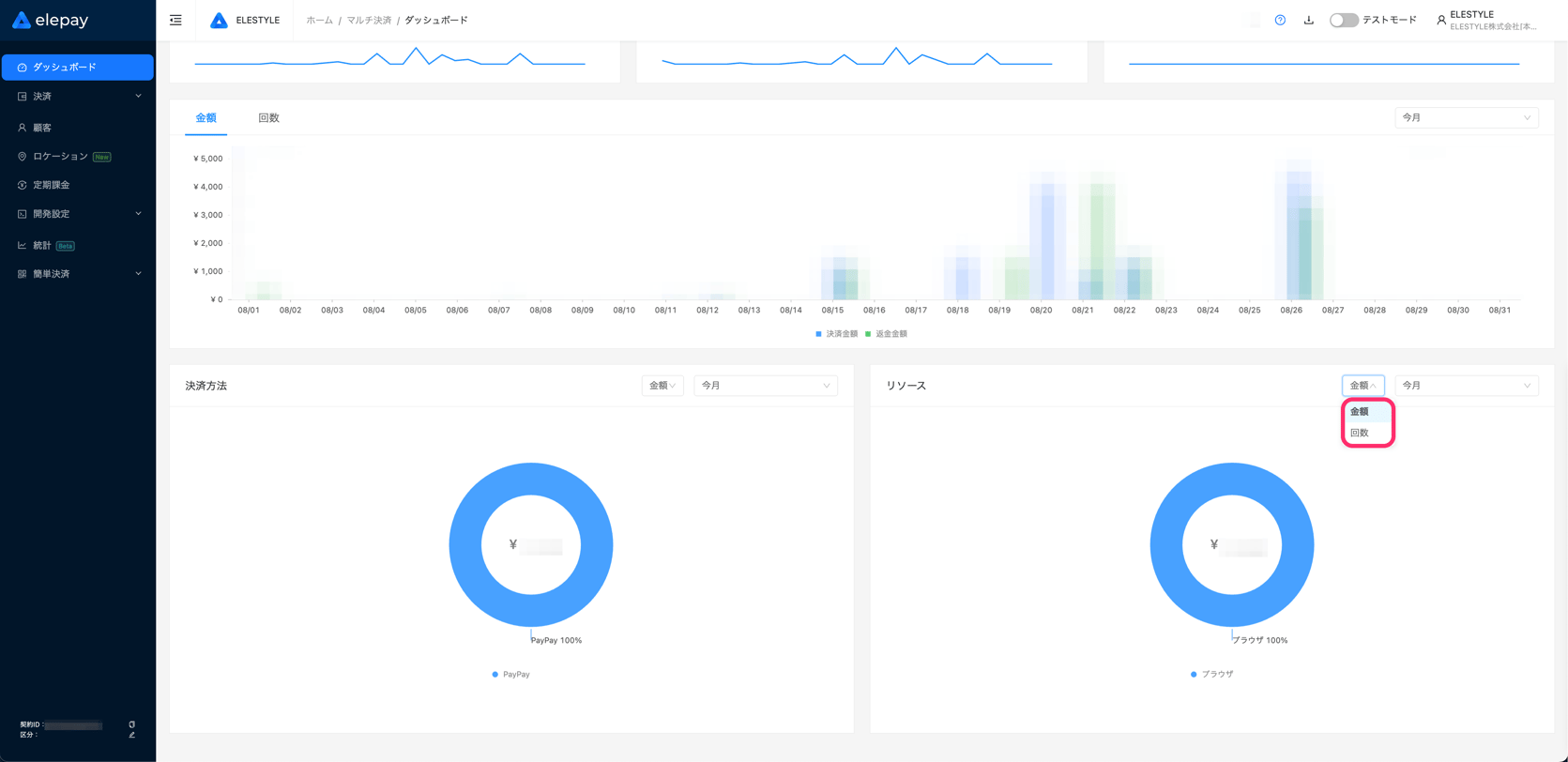1568x762 pixels.
Task: Copy the contract ID using copy icon
Action: coord(131,724)
